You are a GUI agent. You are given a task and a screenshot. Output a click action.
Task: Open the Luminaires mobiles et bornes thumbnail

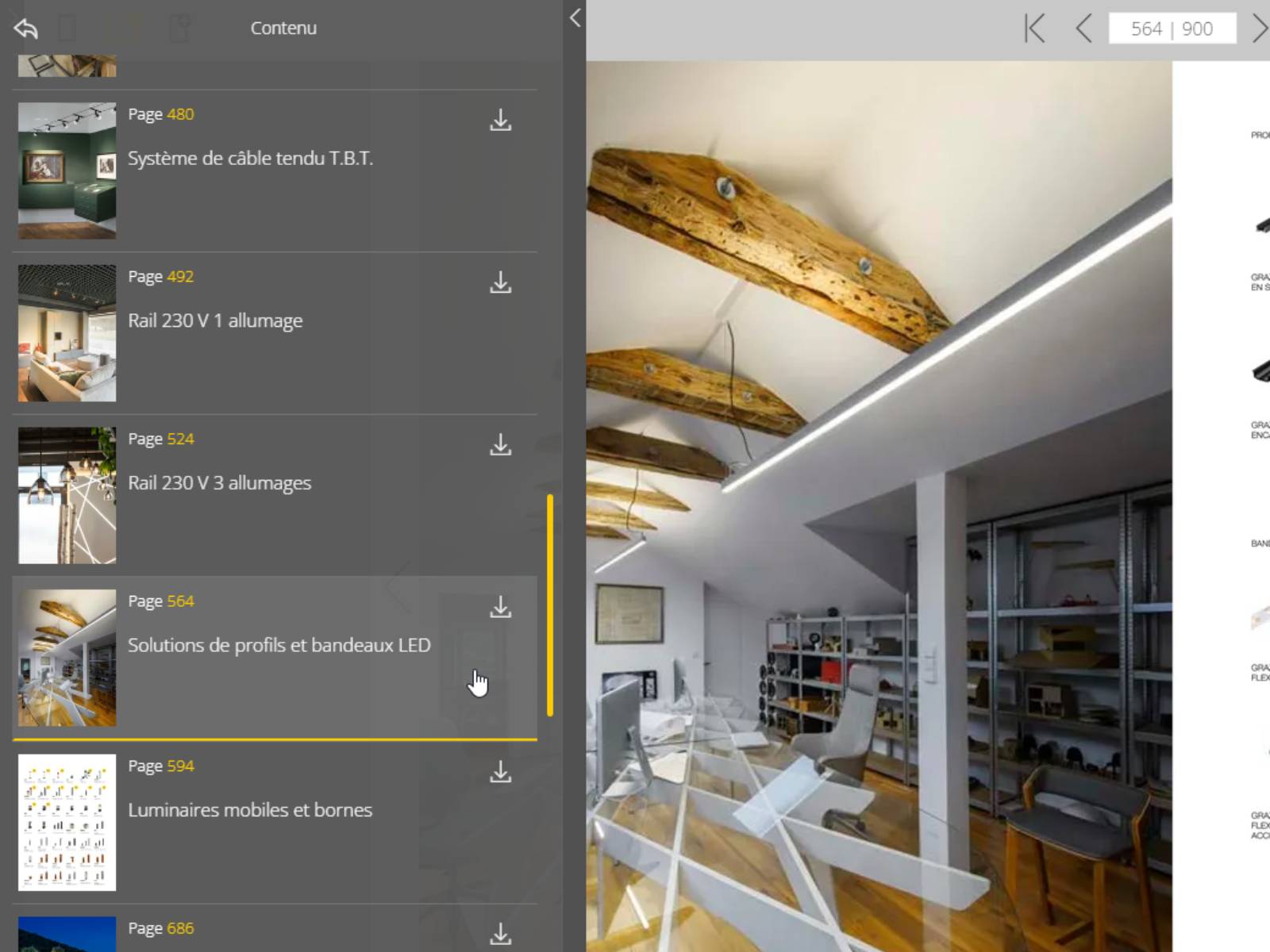click(x=67, y=823)
